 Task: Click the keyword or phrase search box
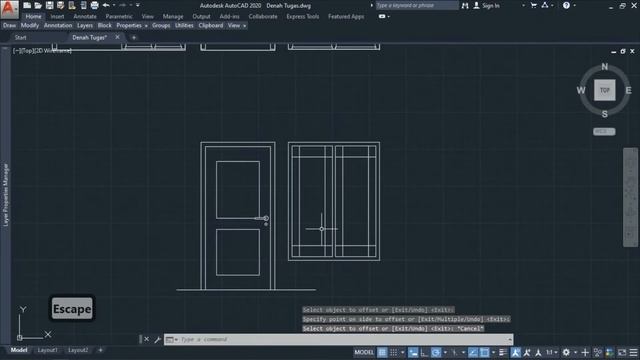pyautogui.click(x=417, y=5)
